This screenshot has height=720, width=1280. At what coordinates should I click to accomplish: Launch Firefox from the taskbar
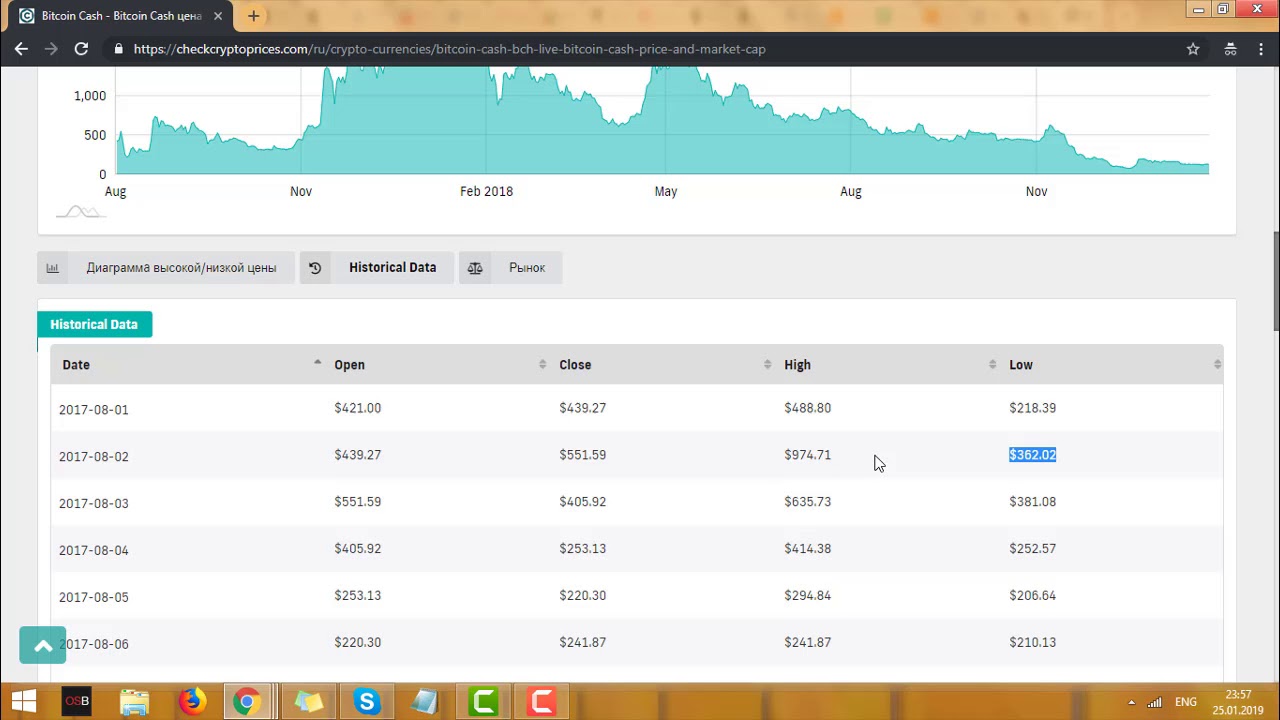(x=192, y=702)
